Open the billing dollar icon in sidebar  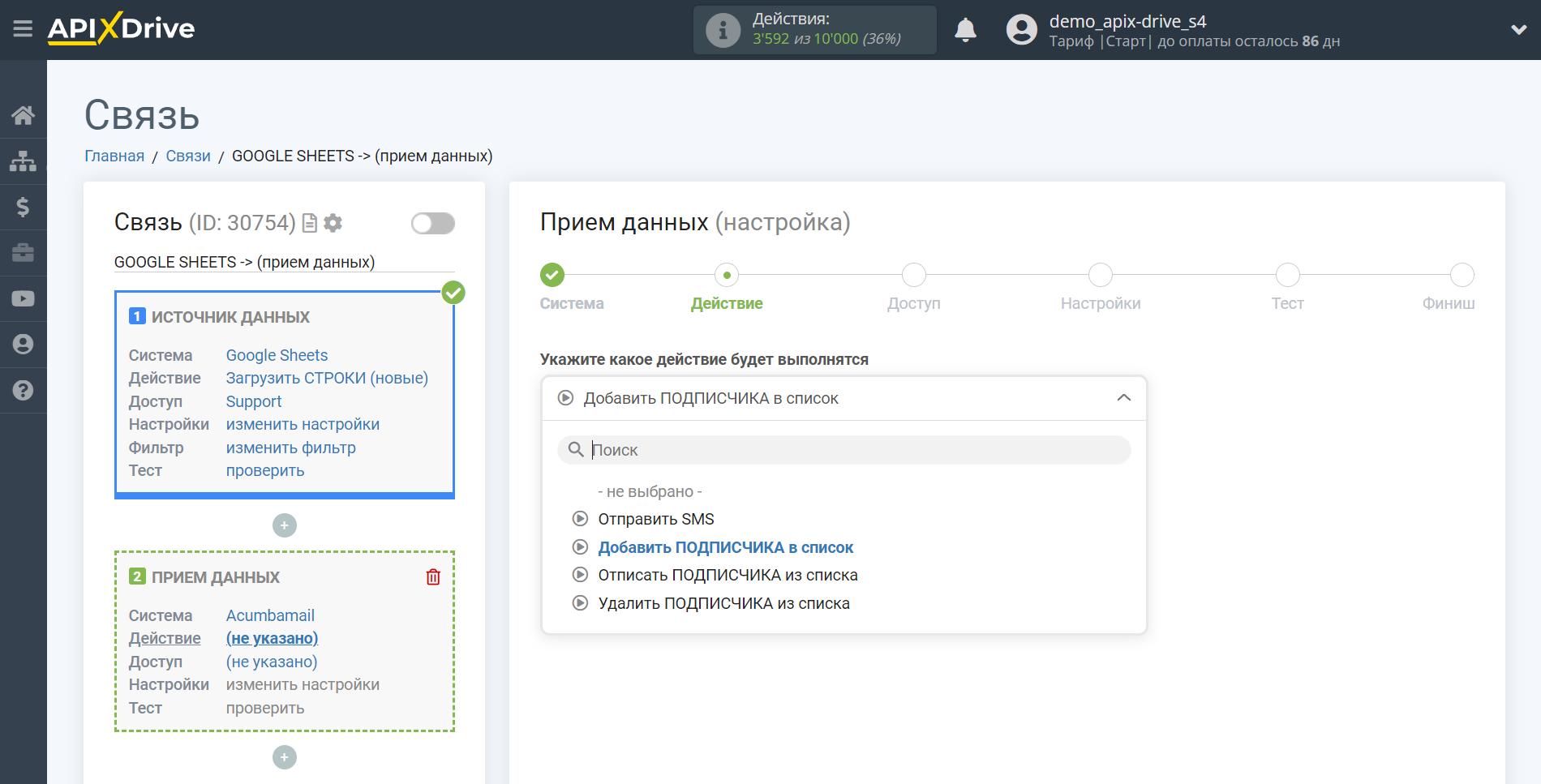(23, 208)
